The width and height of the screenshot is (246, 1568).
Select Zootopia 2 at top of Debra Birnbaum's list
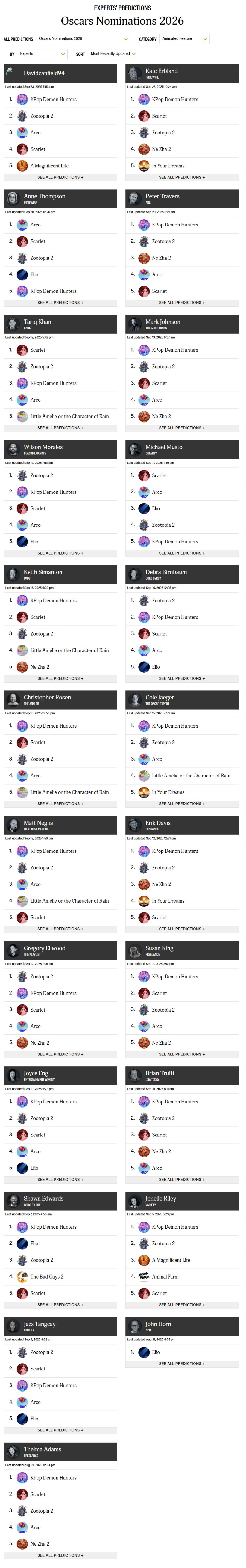coord(163,601)
